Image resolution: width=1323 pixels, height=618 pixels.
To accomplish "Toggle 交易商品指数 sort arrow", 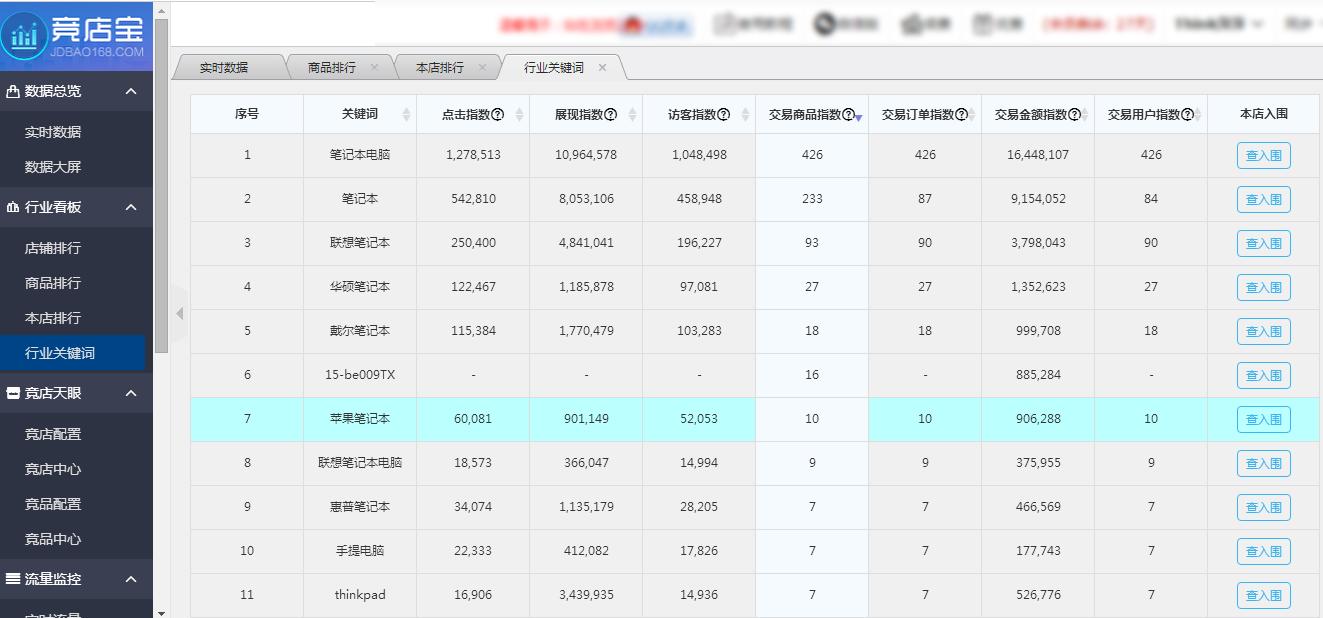I will pos(858,118).
